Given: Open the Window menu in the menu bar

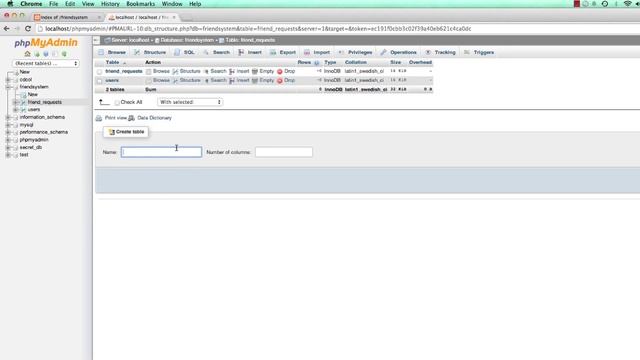Looking at the screenshot, I should click(172, 4).
